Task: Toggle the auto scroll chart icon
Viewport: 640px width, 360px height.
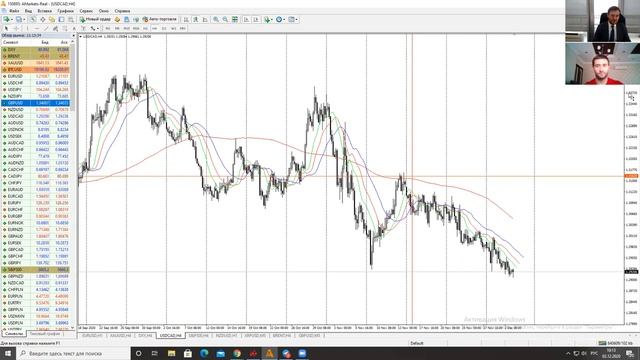Action: (x=247, y=19)
